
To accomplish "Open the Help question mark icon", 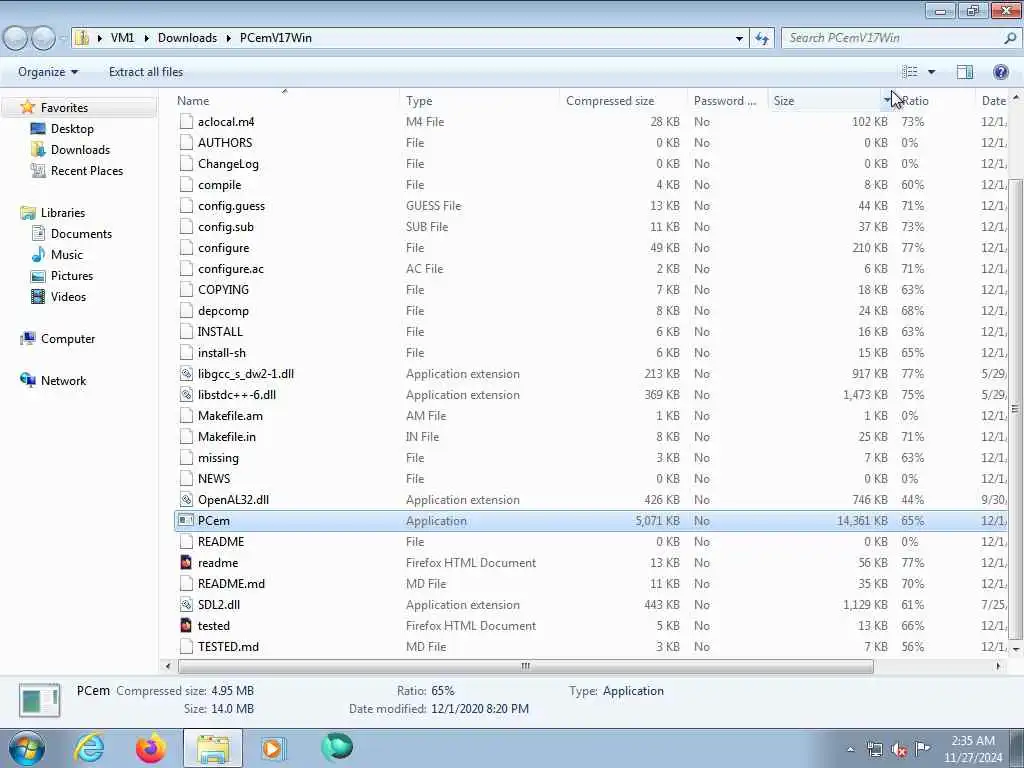I will (x=1000, y=72).
